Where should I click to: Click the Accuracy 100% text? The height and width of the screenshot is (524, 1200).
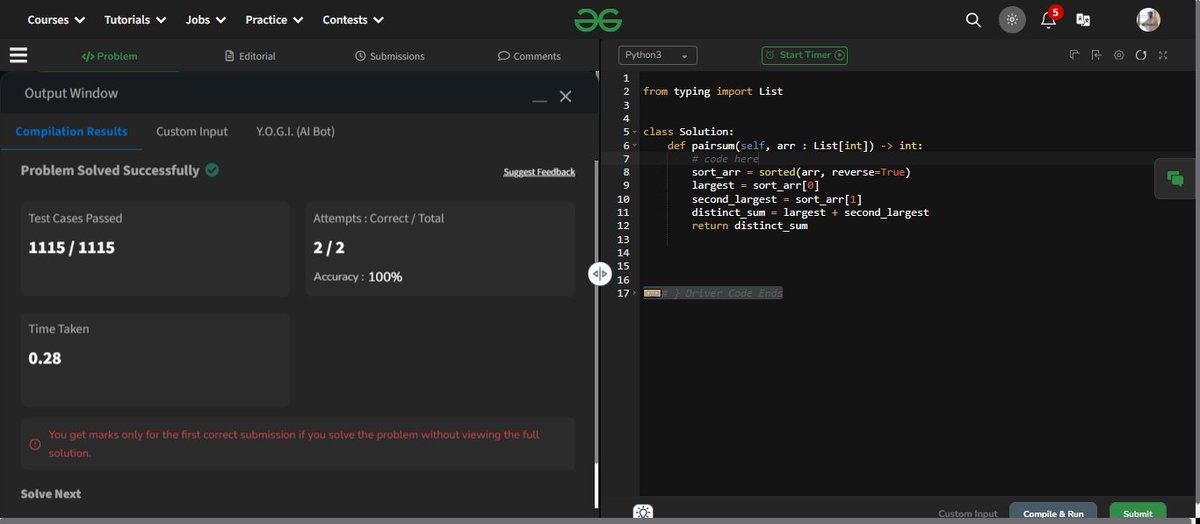358,276
